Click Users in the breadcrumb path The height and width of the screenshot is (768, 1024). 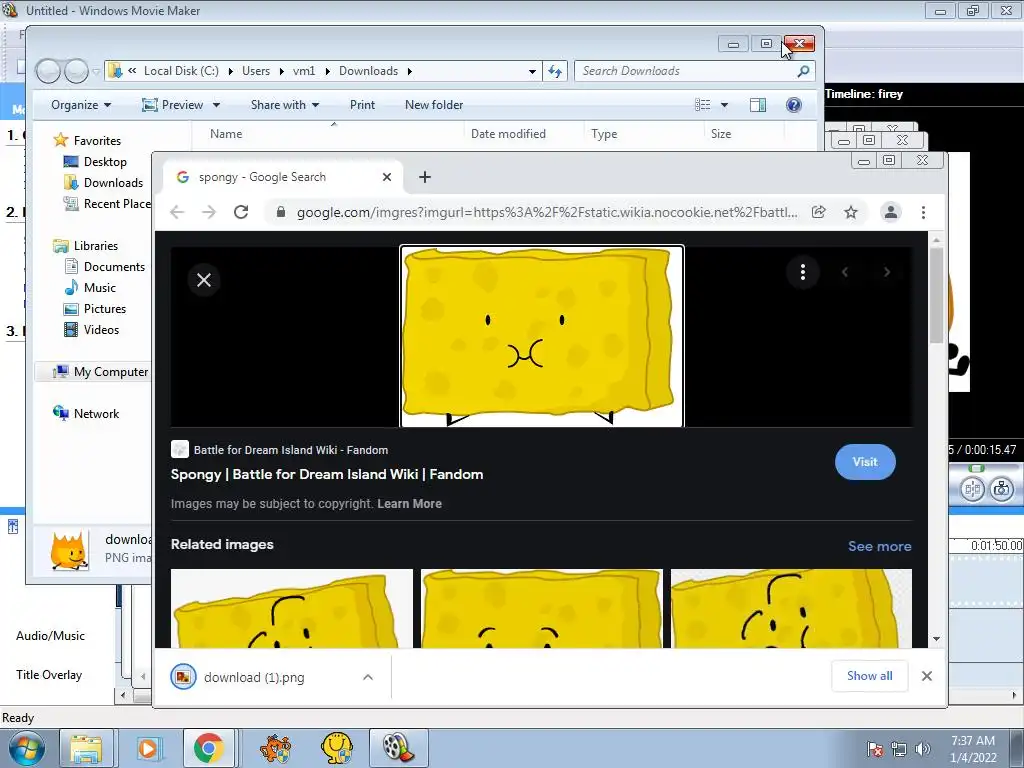pyautogui.click(x=255, y=71)
